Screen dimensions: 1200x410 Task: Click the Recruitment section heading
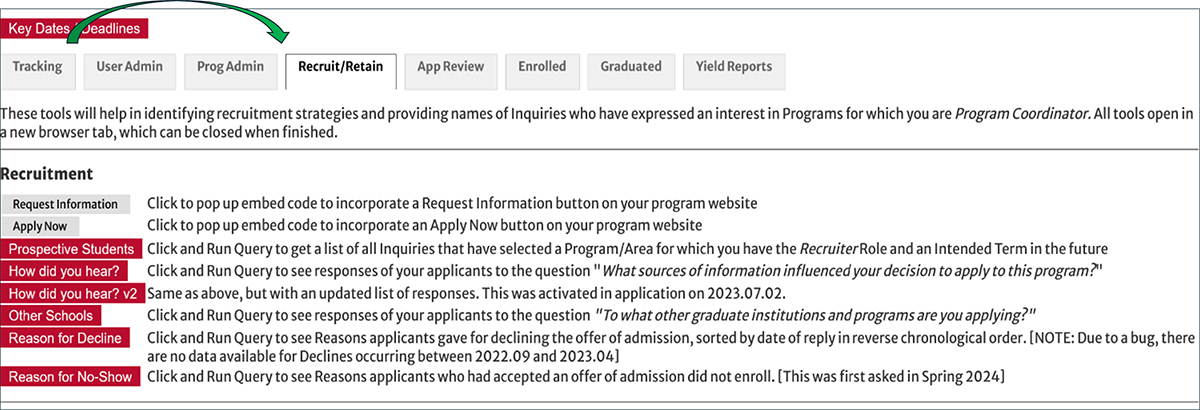pyautogui.click(x=47, y=174)
